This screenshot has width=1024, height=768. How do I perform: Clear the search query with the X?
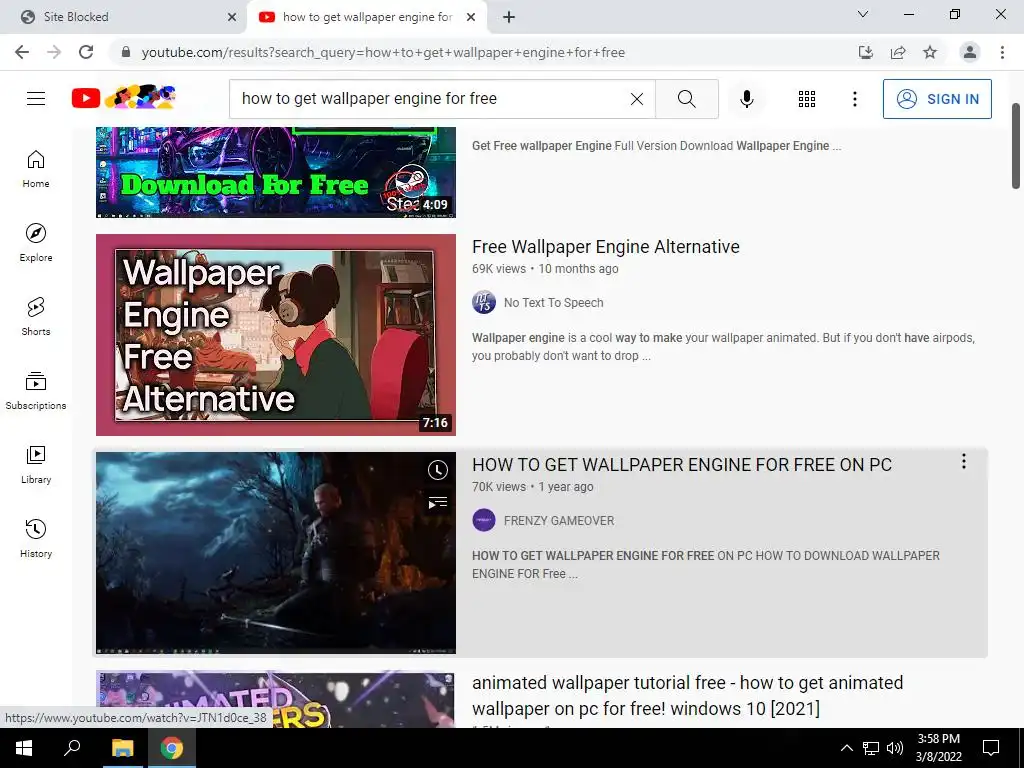(x=637, y=99)
